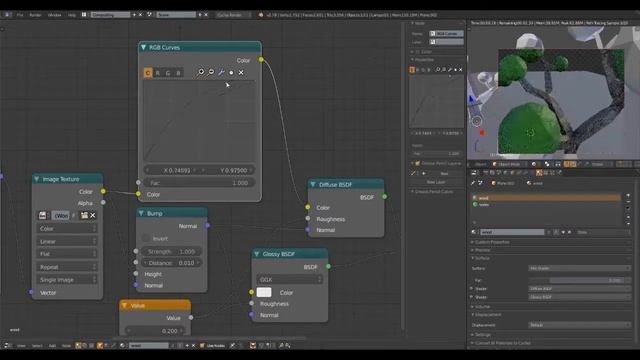Viewport: 640px width, 360px height.
Task: Select the B curve channel
Action: pyautogui.click(x=178, y=73)
